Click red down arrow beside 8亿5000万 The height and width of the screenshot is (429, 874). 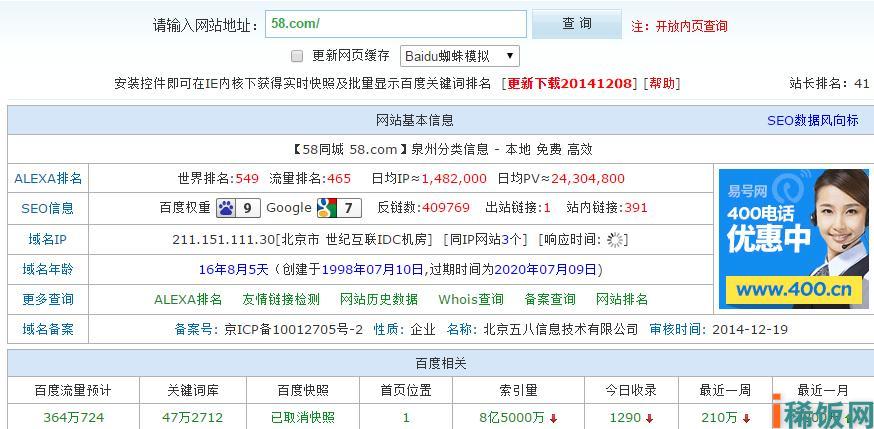pyautogui.click(x=553, y=418)
